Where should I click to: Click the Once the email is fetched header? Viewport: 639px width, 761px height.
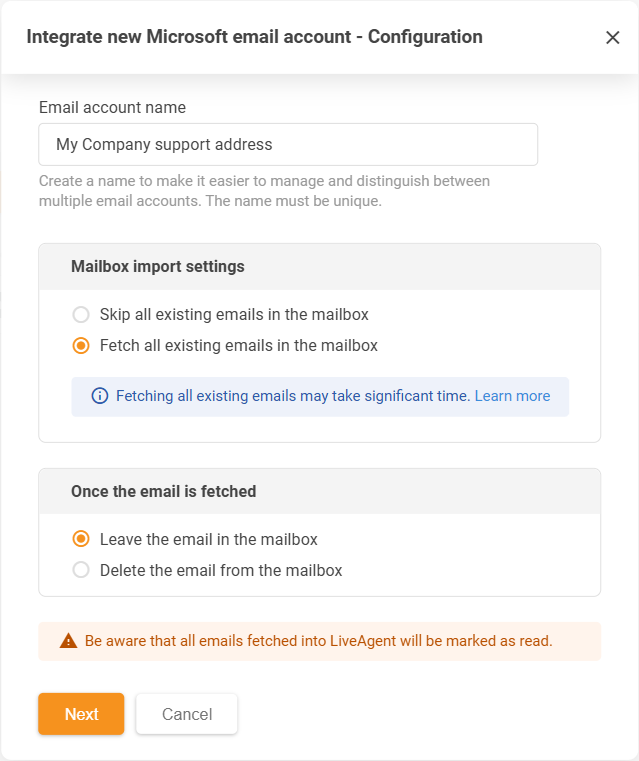coord(164,492)
